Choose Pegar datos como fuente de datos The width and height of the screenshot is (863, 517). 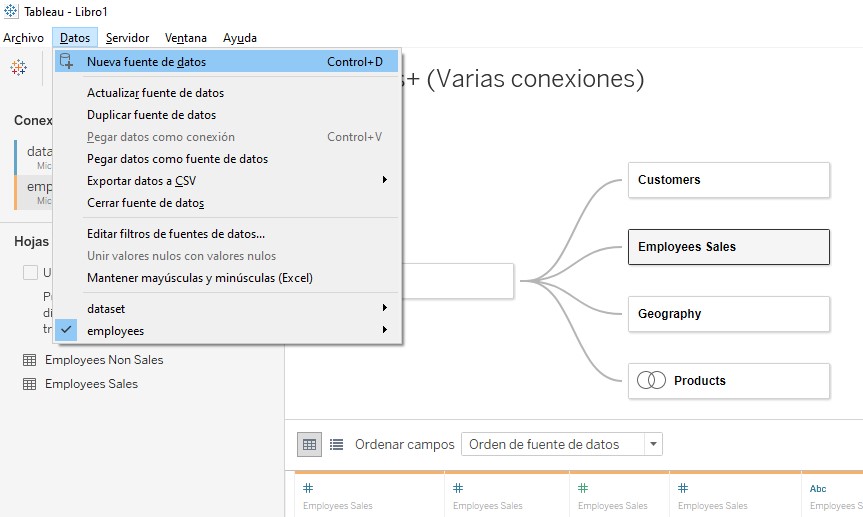pyautogui.click(x=227, y=159)
